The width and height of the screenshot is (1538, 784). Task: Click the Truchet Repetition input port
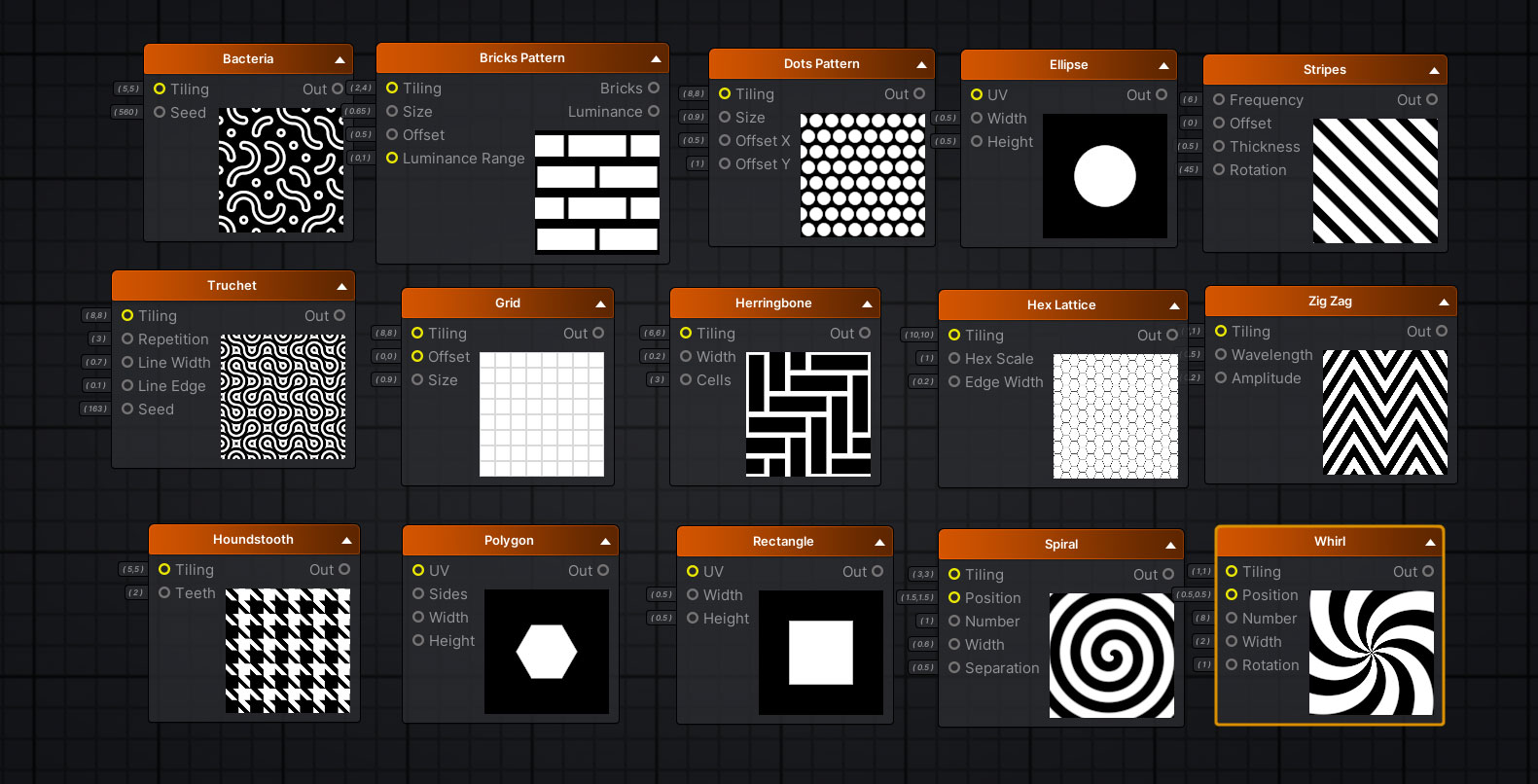point(127,339)
